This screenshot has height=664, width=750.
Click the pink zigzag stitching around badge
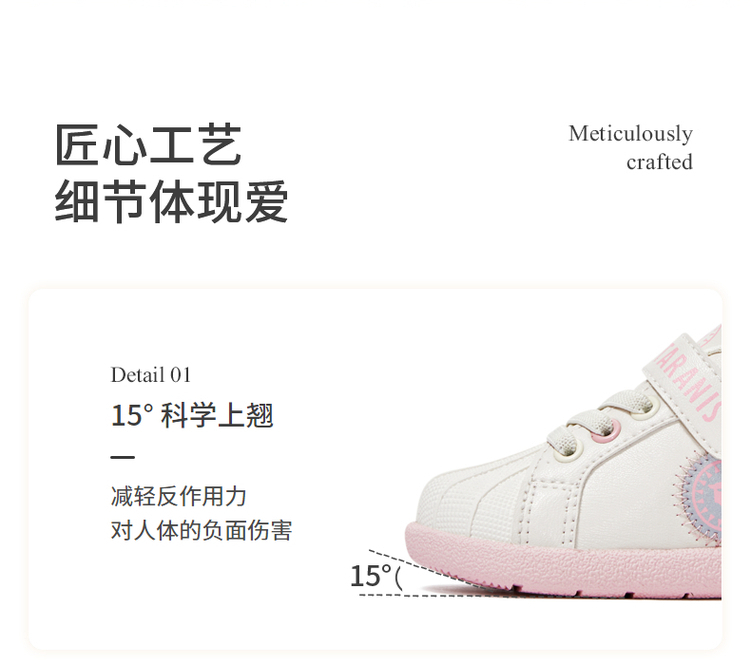point(680,498)
